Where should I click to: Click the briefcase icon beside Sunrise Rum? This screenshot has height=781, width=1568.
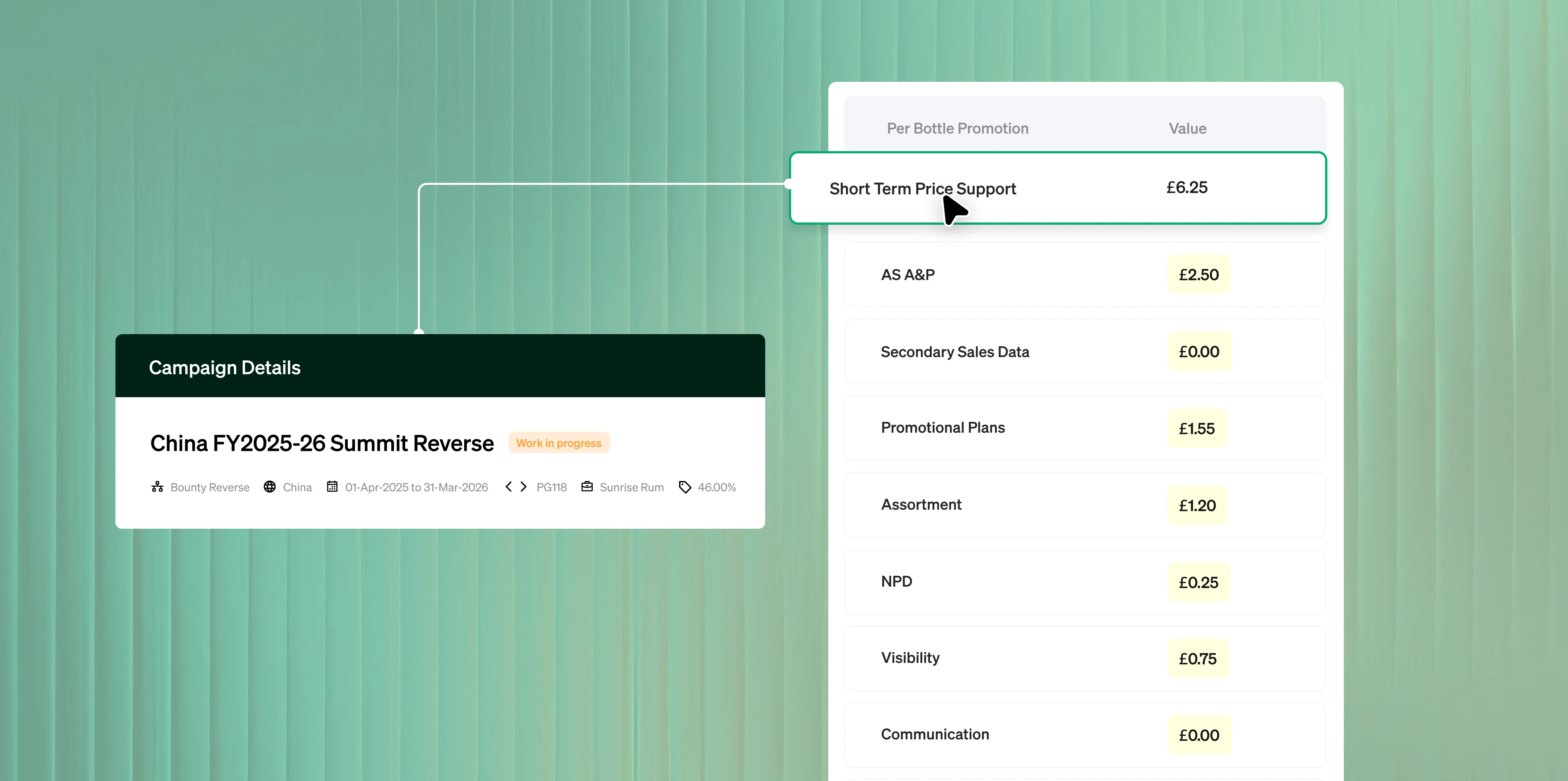click(587, 487)
